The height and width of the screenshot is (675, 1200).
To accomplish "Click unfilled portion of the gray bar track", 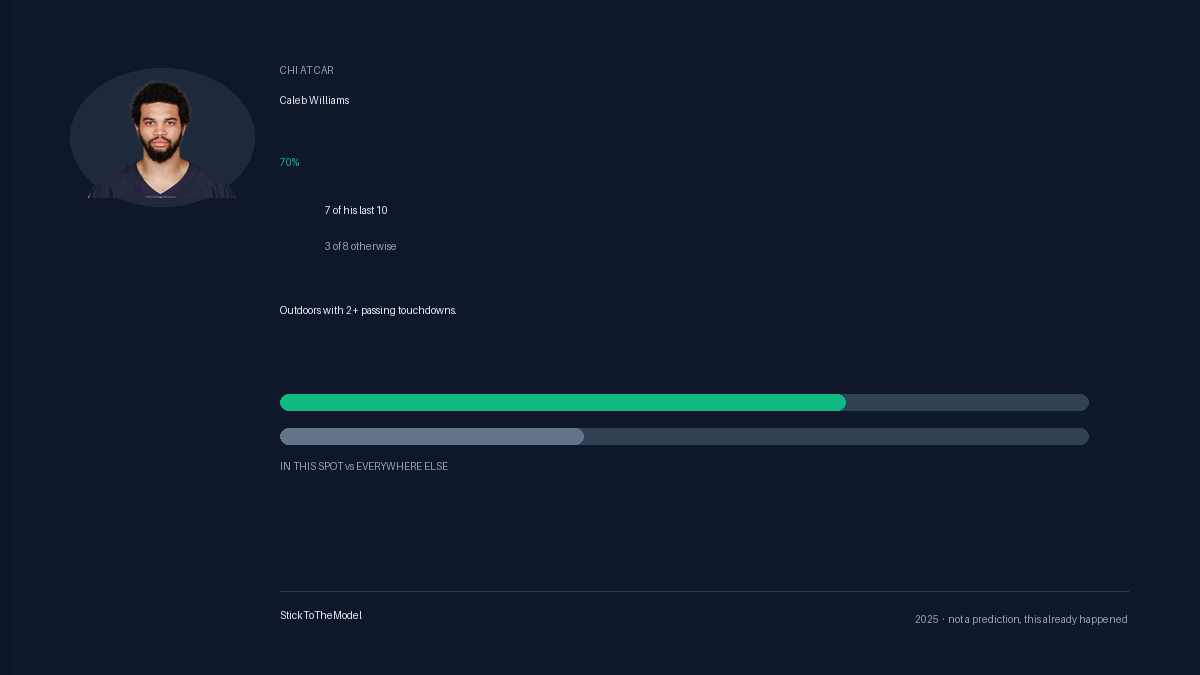I will (x=836, y=437).
